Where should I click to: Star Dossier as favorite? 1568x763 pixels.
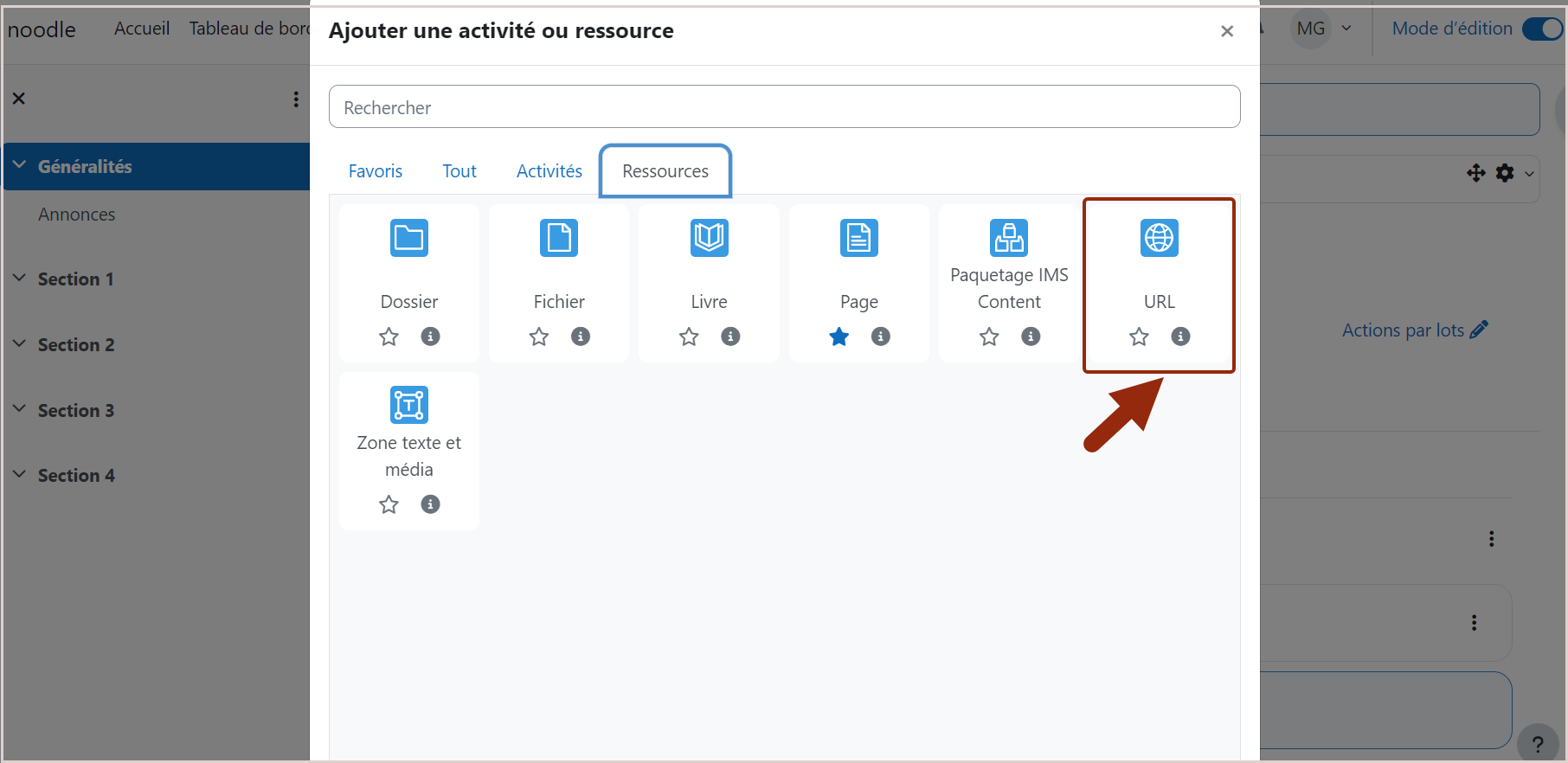click(x=389, y=337)
